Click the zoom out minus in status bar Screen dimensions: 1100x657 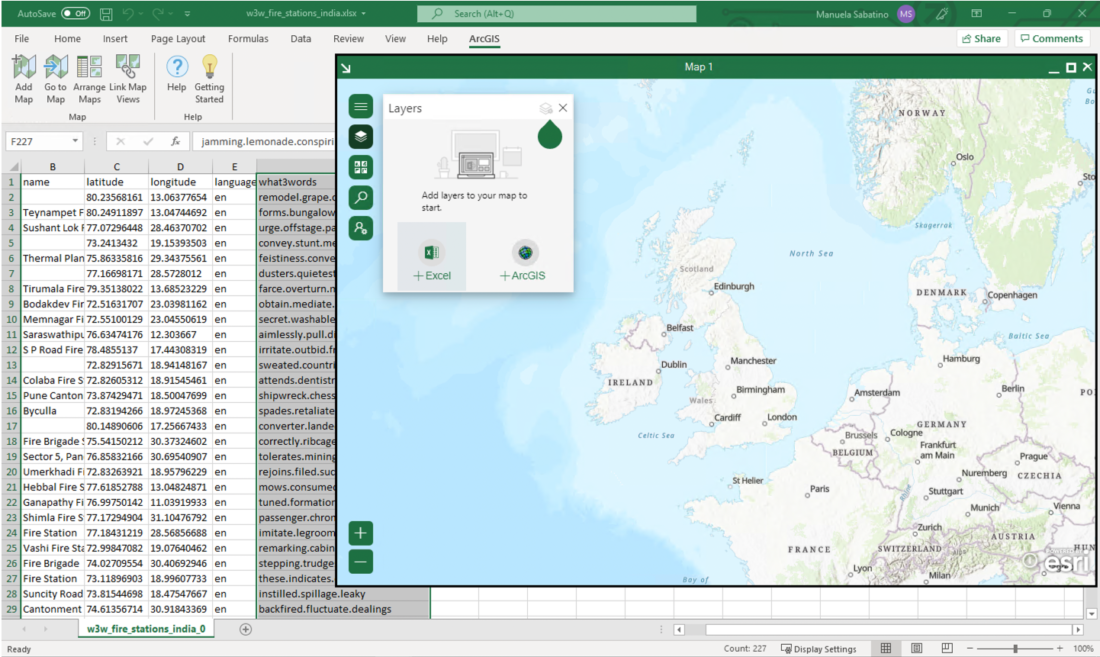click(970, 649)
